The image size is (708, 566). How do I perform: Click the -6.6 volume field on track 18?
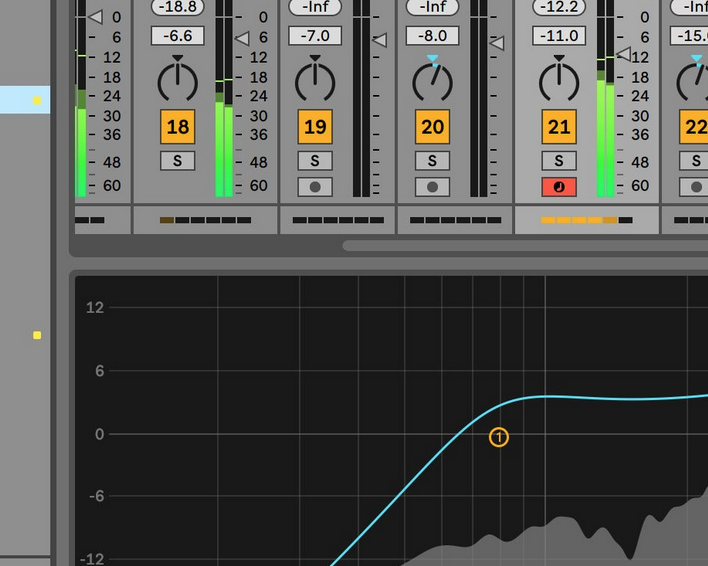pyautogui.click(x=178, y=36)
